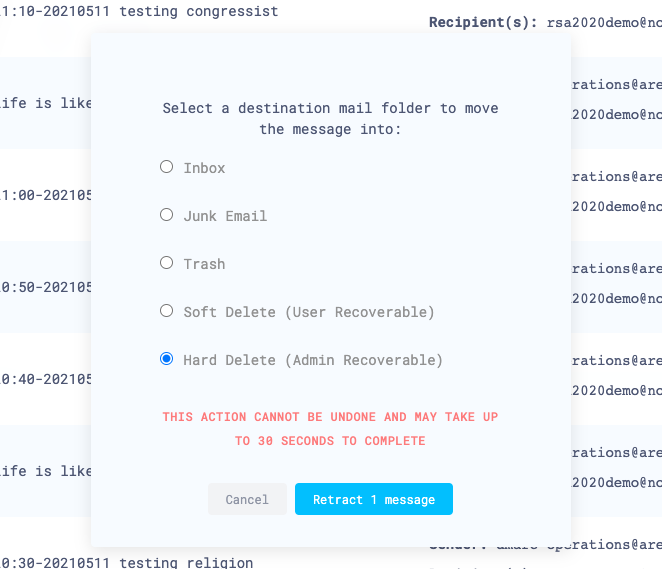Select the message row starting 0:50-202105

46,287
